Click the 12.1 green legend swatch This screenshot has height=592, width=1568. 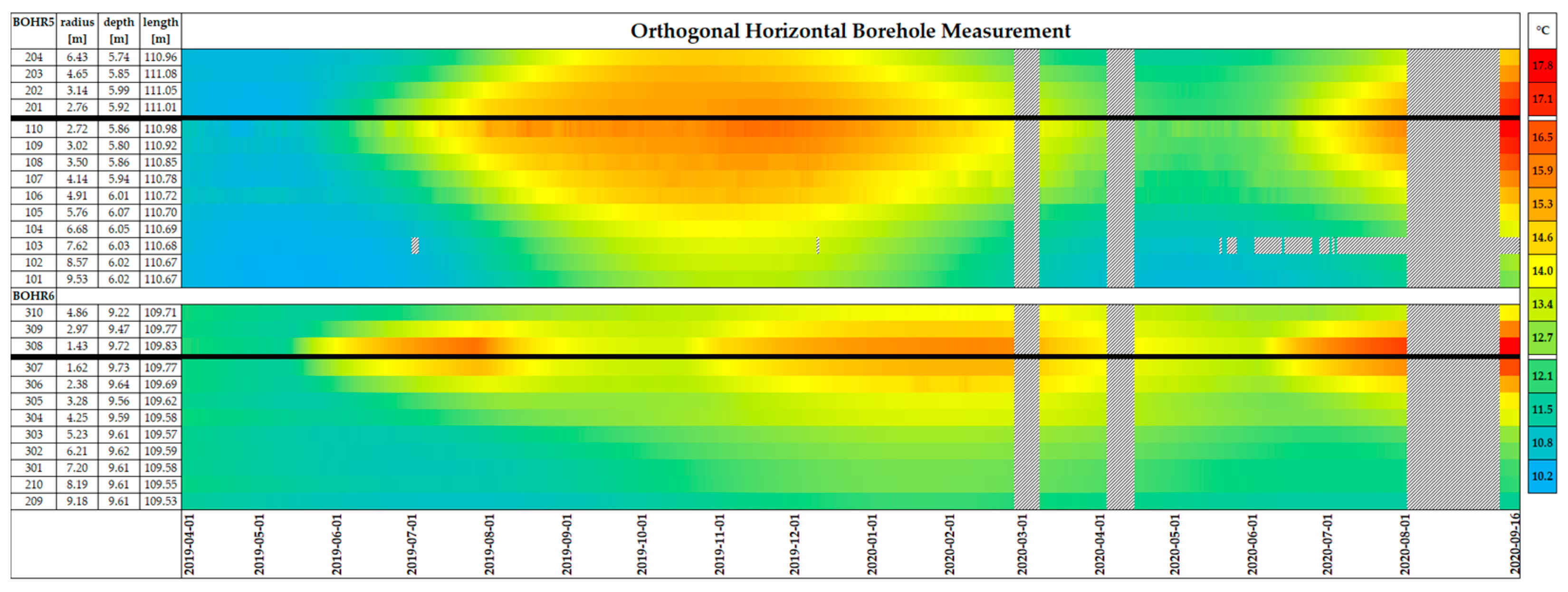point(1542,376)
